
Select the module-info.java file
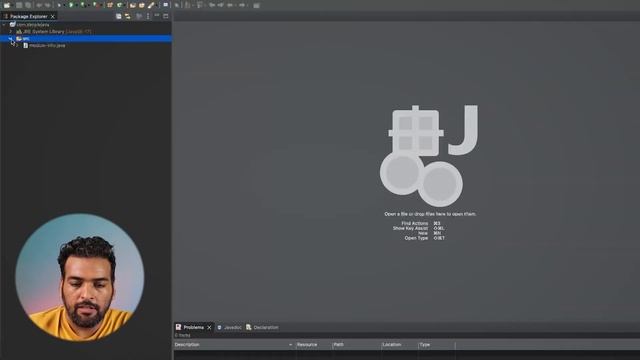pos(44,45)
